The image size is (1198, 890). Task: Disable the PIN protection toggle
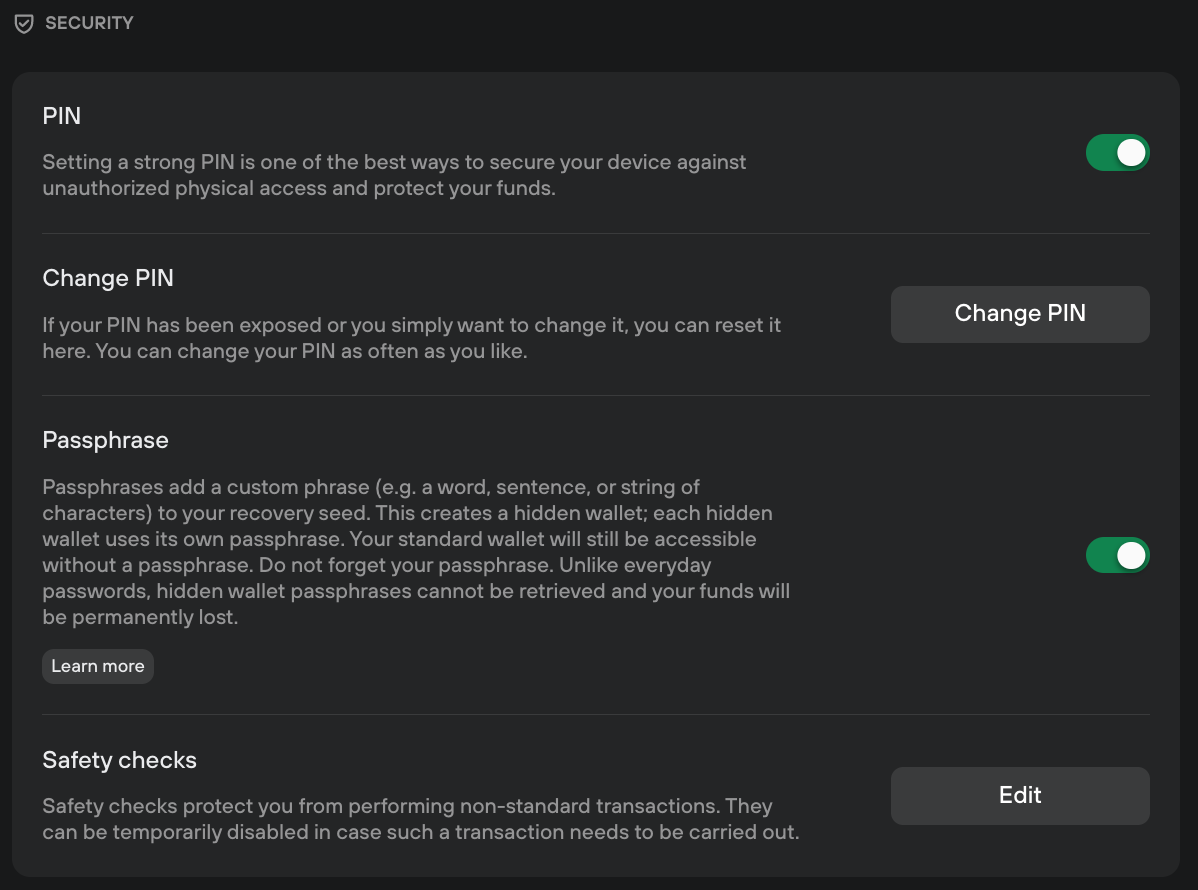pos(1118,153)
